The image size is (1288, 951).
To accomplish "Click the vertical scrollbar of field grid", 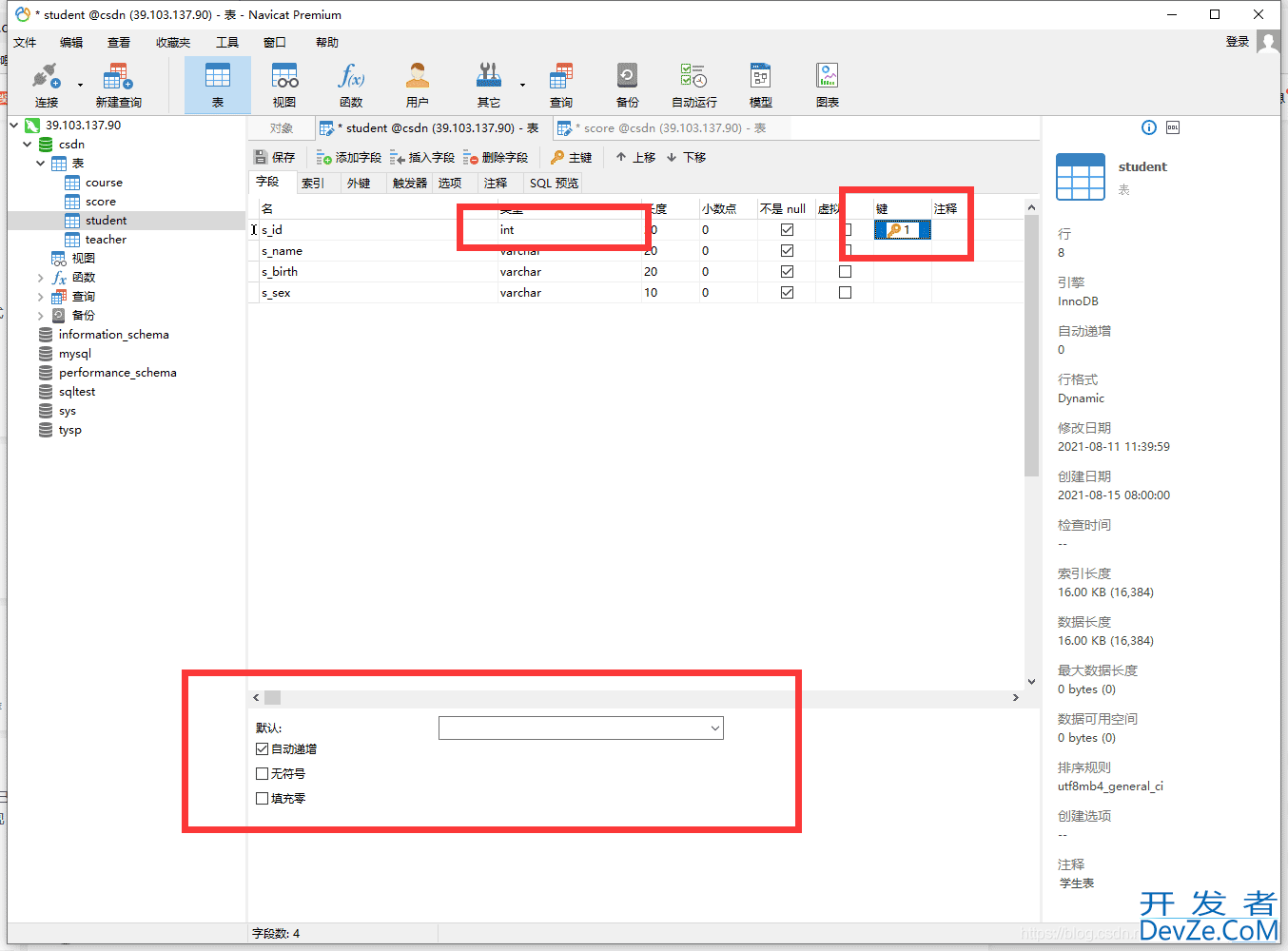I will (x=1031, y=345).
